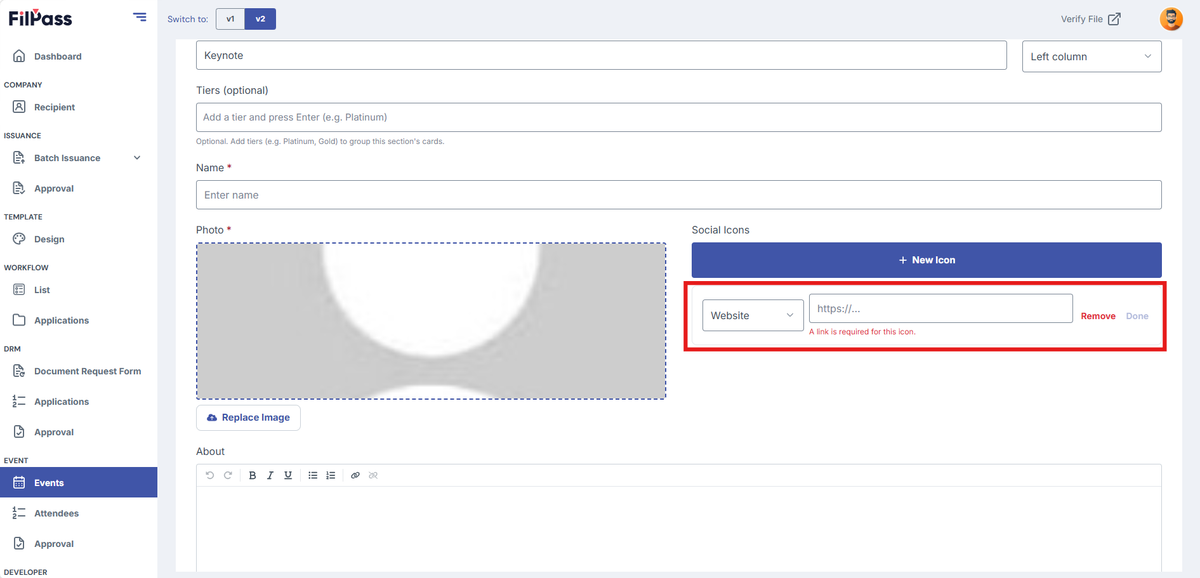Click DRM Applications list icon
1200x578 pixels.
[19, 401]
